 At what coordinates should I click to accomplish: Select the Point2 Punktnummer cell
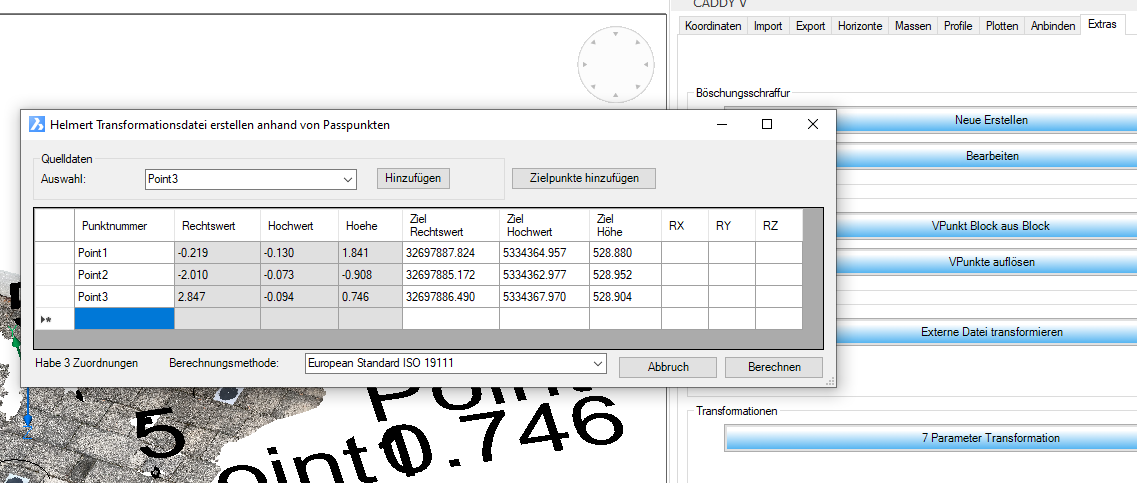[124, 275]
